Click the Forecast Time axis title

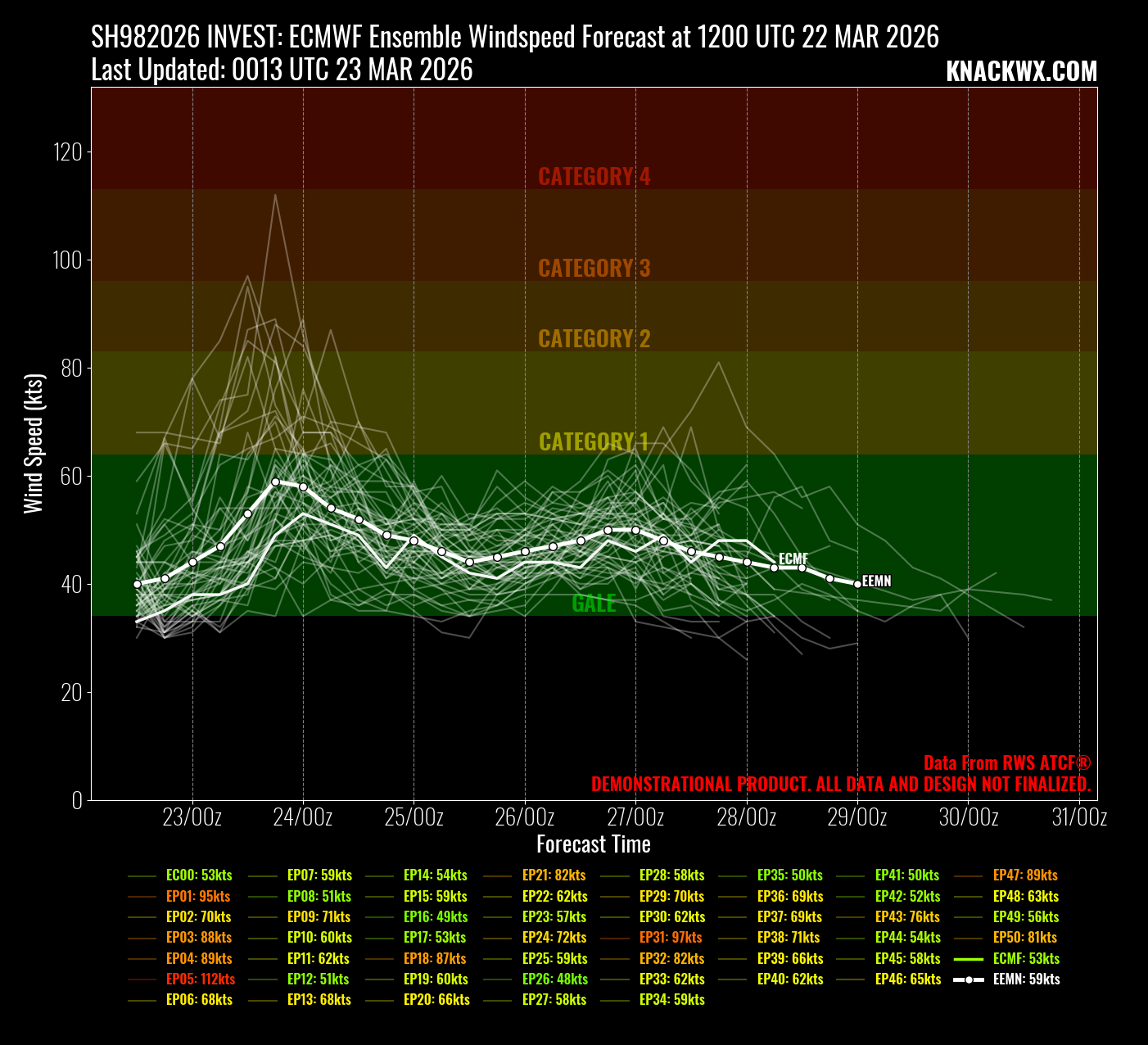[594, 844]
